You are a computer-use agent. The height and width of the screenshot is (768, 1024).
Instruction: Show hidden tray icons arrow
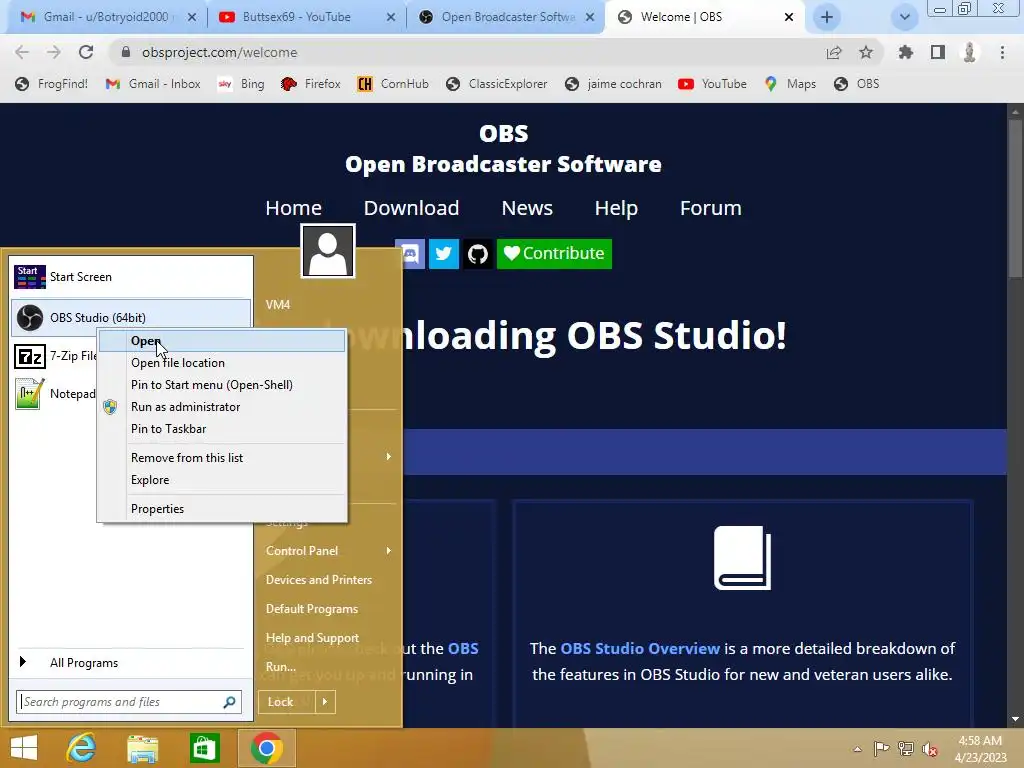click(857, 749)
